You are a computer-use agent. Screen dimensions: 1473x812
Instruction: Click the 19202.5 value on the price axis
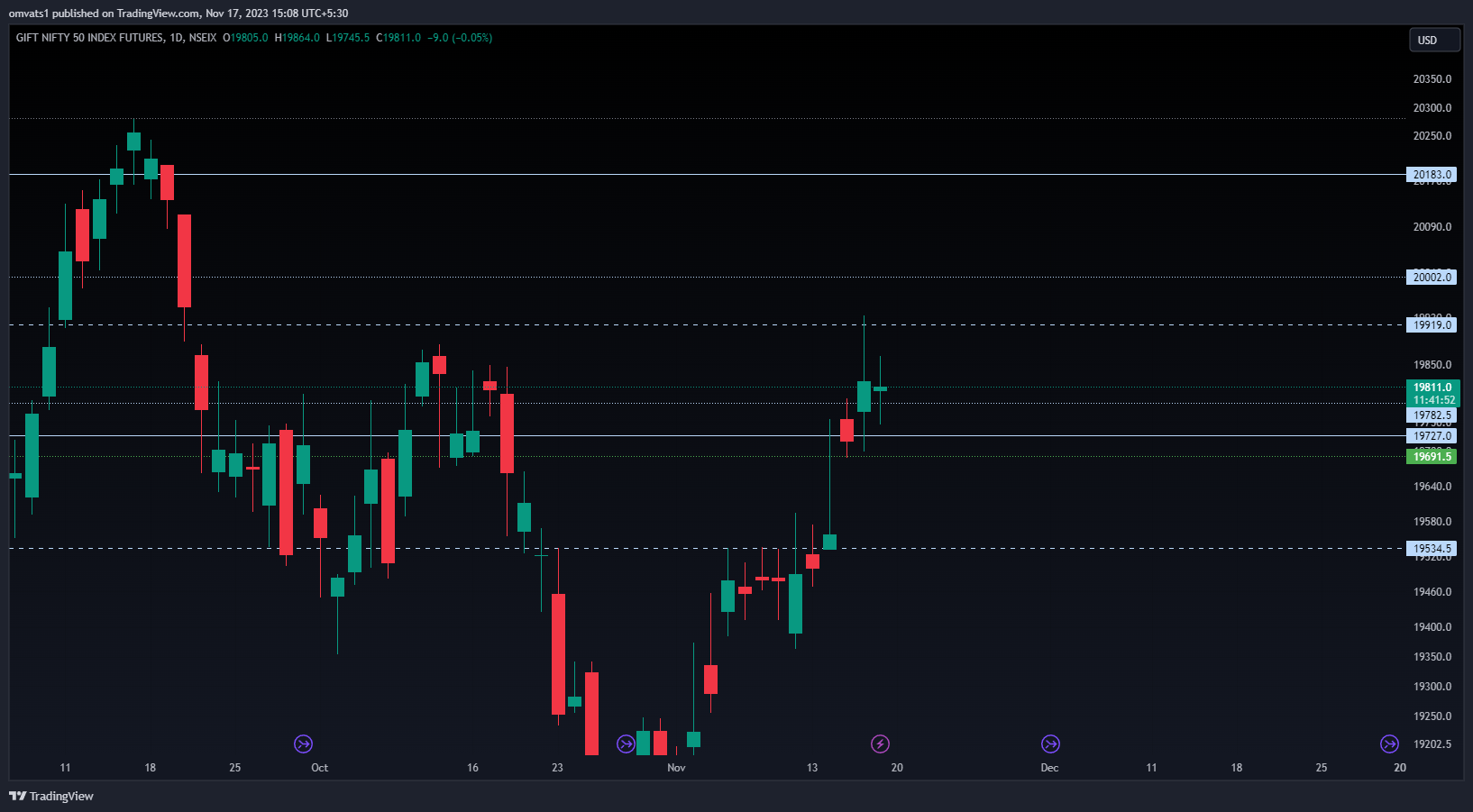pos(1432,744)
